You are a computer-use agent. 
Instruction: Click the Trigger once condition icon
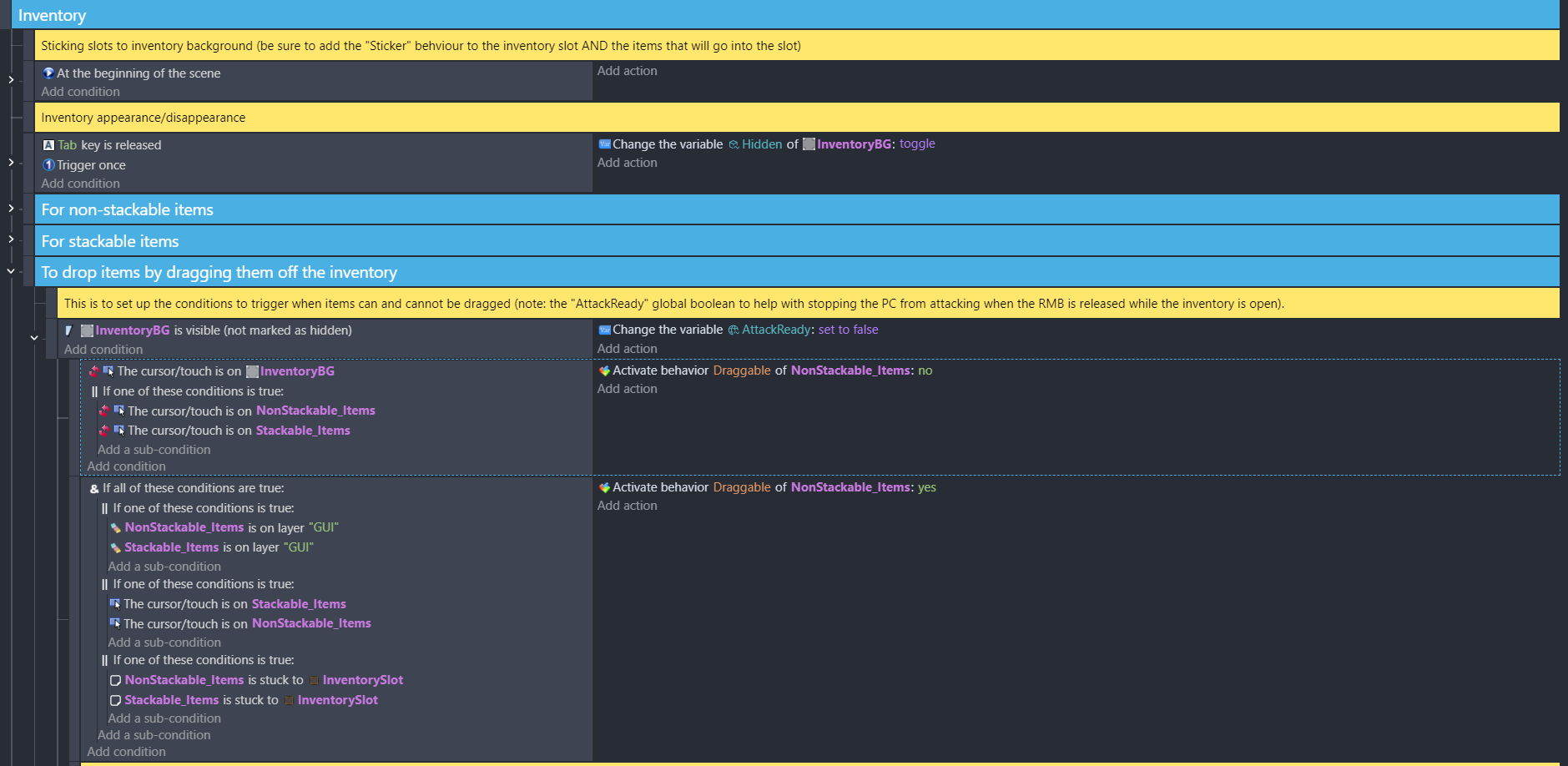click(x=48, y=165)
